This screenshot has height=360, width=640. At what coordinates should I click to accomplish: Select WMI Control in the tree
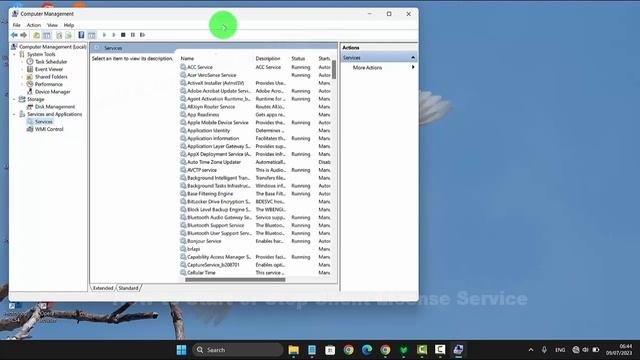pyautogui.click(x=49, y=129)
